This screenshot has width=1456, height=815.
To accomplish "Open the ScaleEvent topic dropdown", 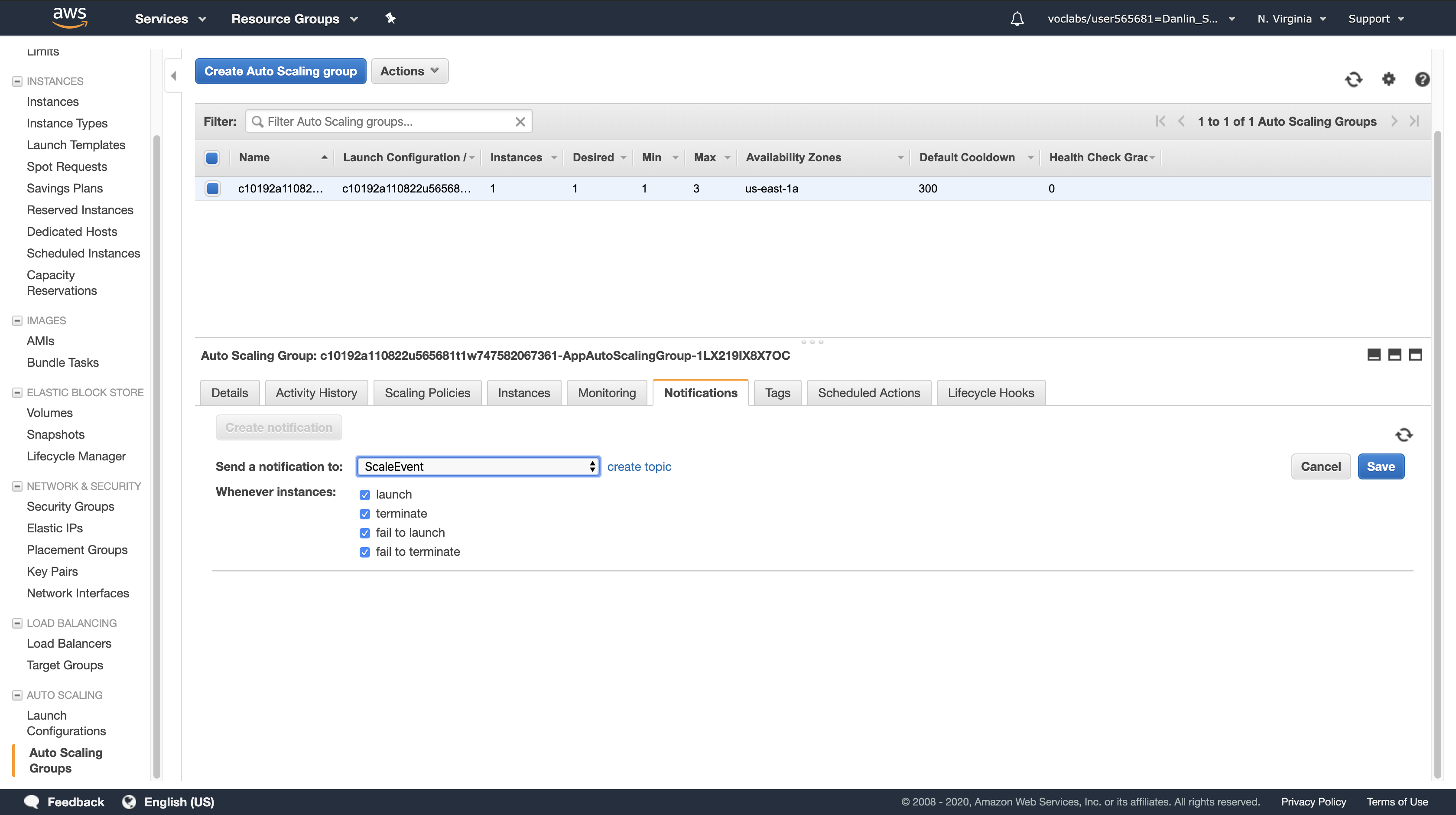I will (x=478, y=466).
